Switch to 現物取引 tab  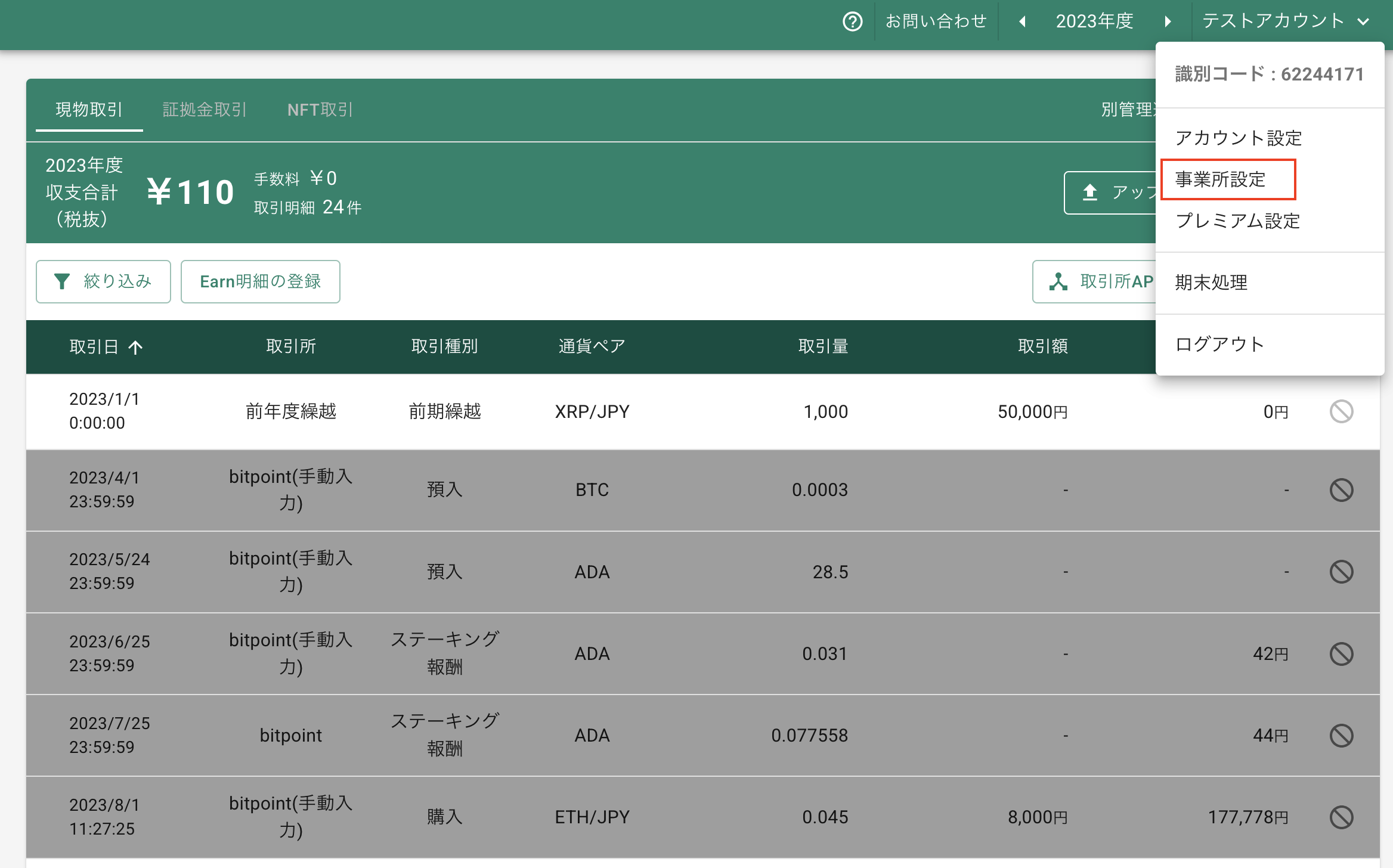89,110
